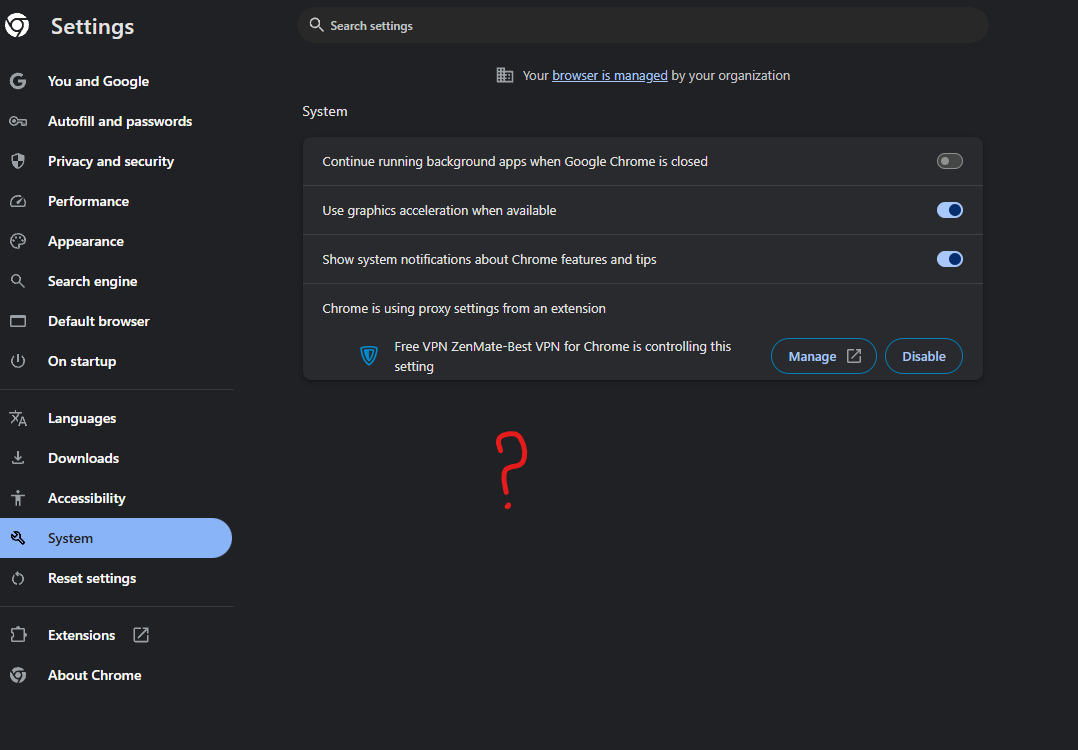This screenshot has width=1078, height=750.
Task: Click the download arrow icon for Downloads
Action: pos(18,458)
